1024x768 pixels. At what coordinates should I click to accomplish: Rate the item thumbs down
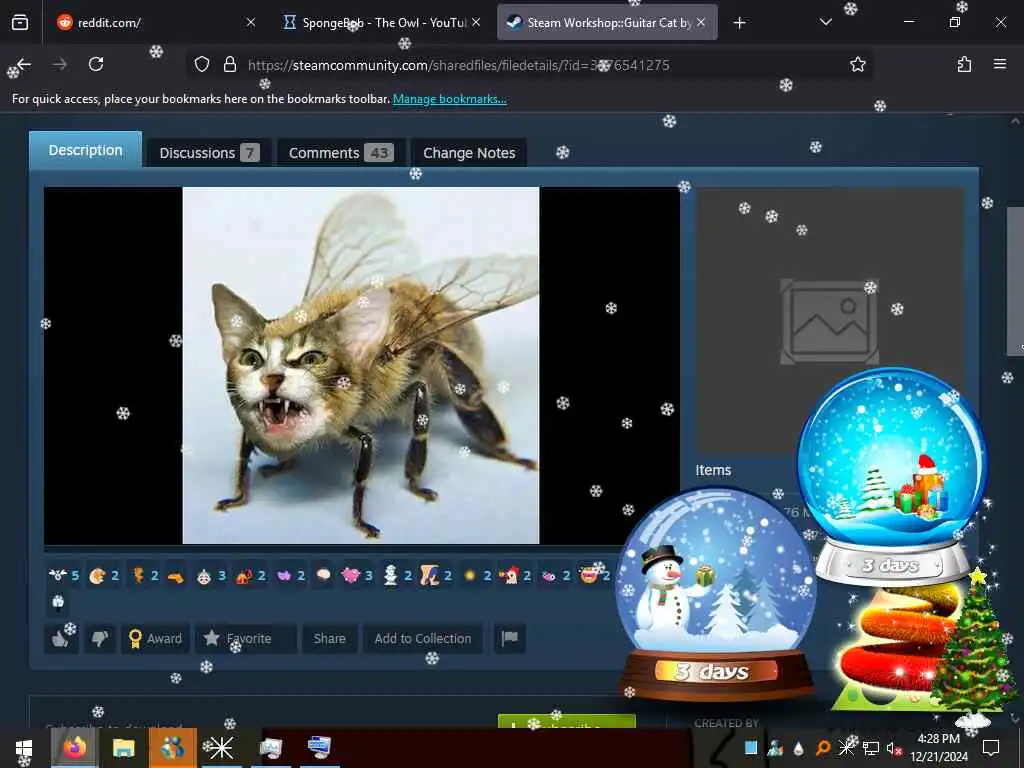pyautogui.click(x=100, y=638)
